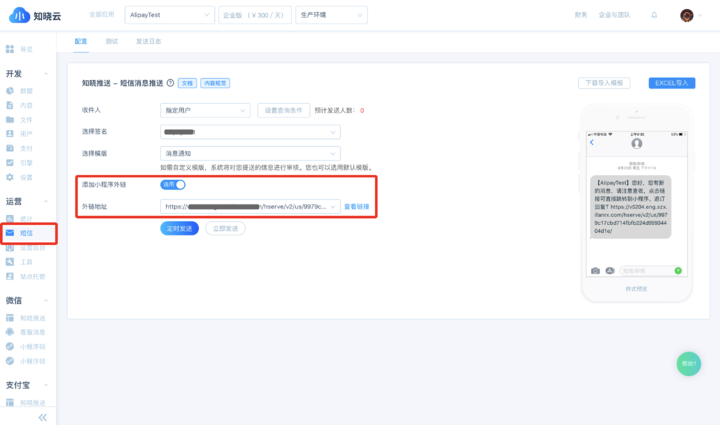The image size is (720, 425).
Task: Open the user avatar menu
Action: point(687,15)
